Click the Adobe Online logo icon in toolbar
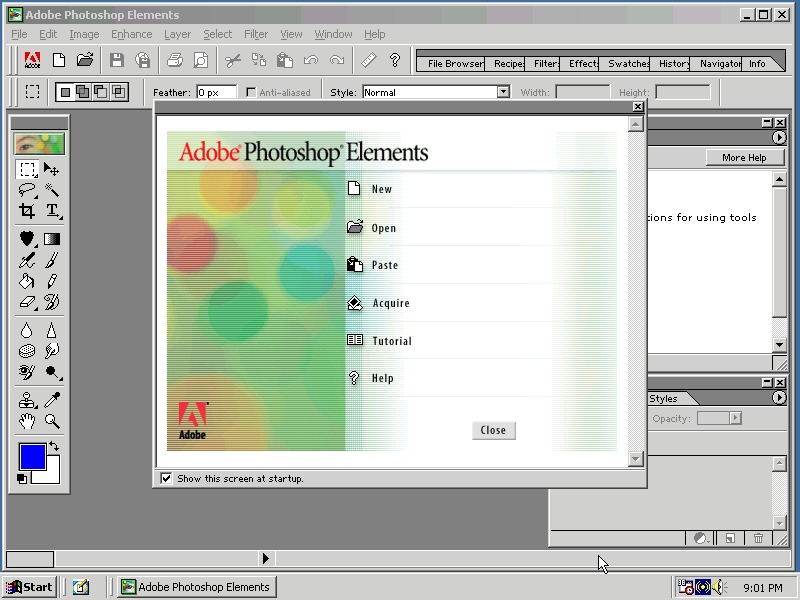Viewport: 800px width, 600px height. [33, 60]
